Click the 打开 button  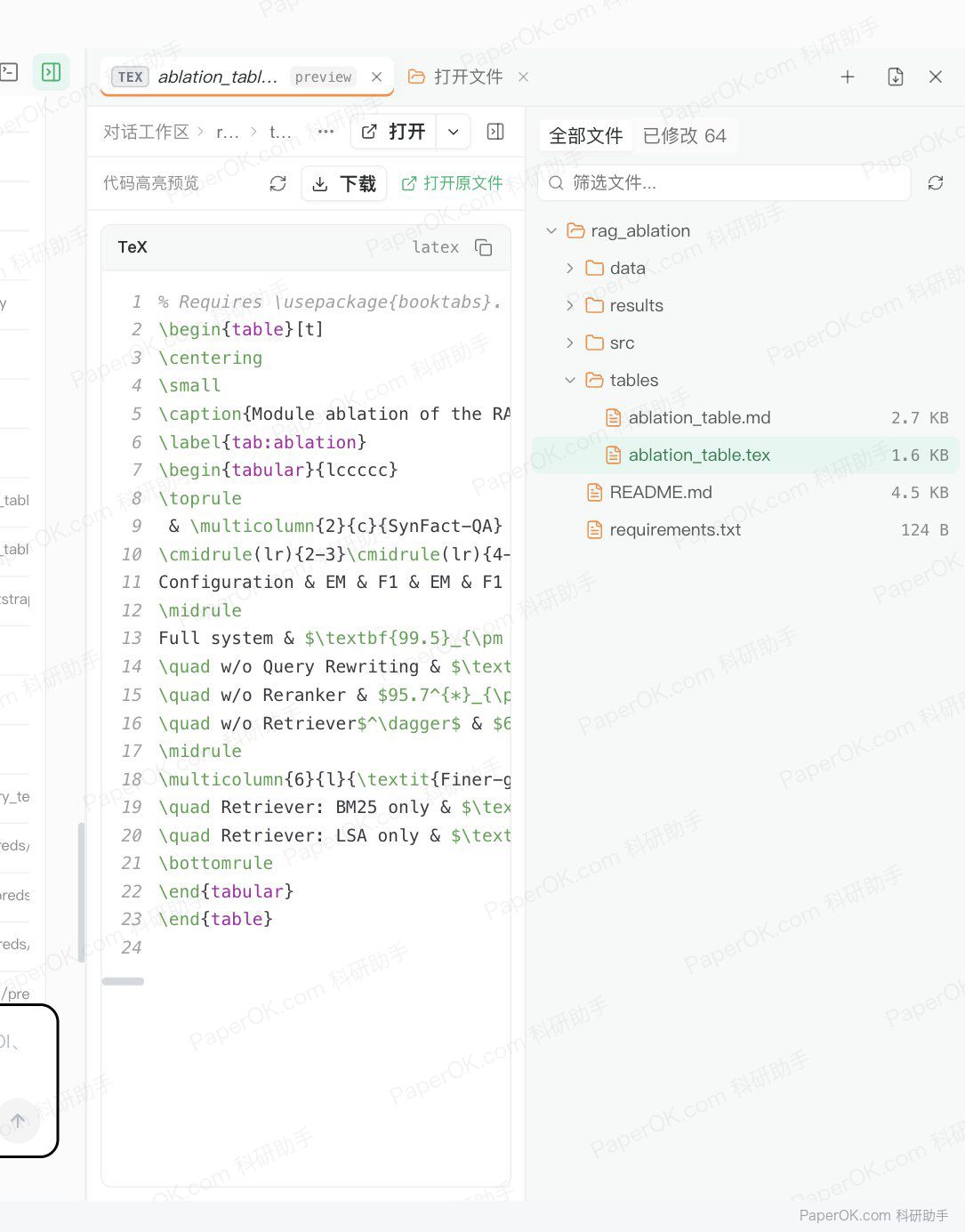pos(393,132)
